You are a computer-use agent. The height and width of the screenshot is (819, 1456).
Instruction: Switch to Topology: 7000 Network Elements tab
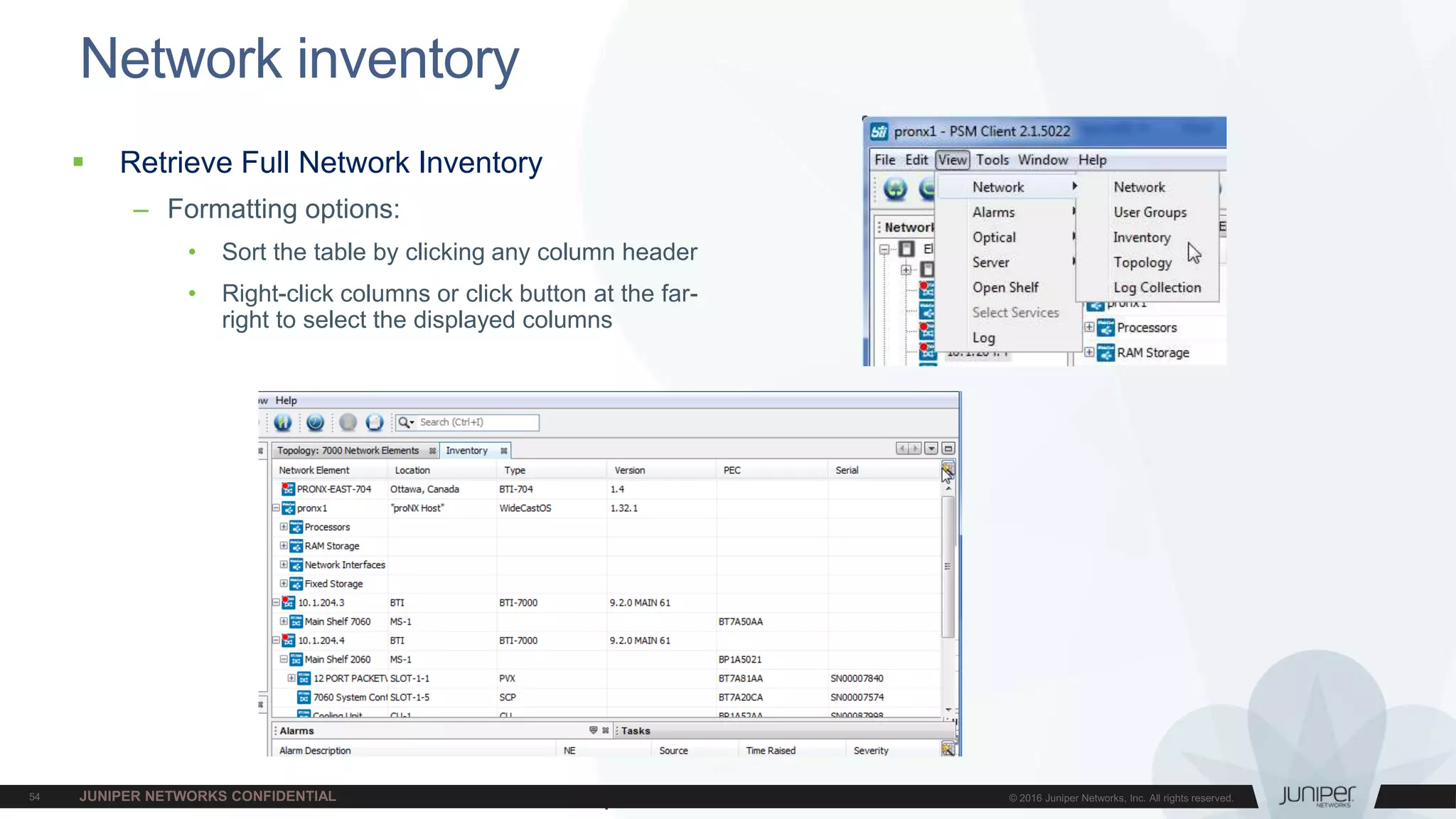(348, 451)
